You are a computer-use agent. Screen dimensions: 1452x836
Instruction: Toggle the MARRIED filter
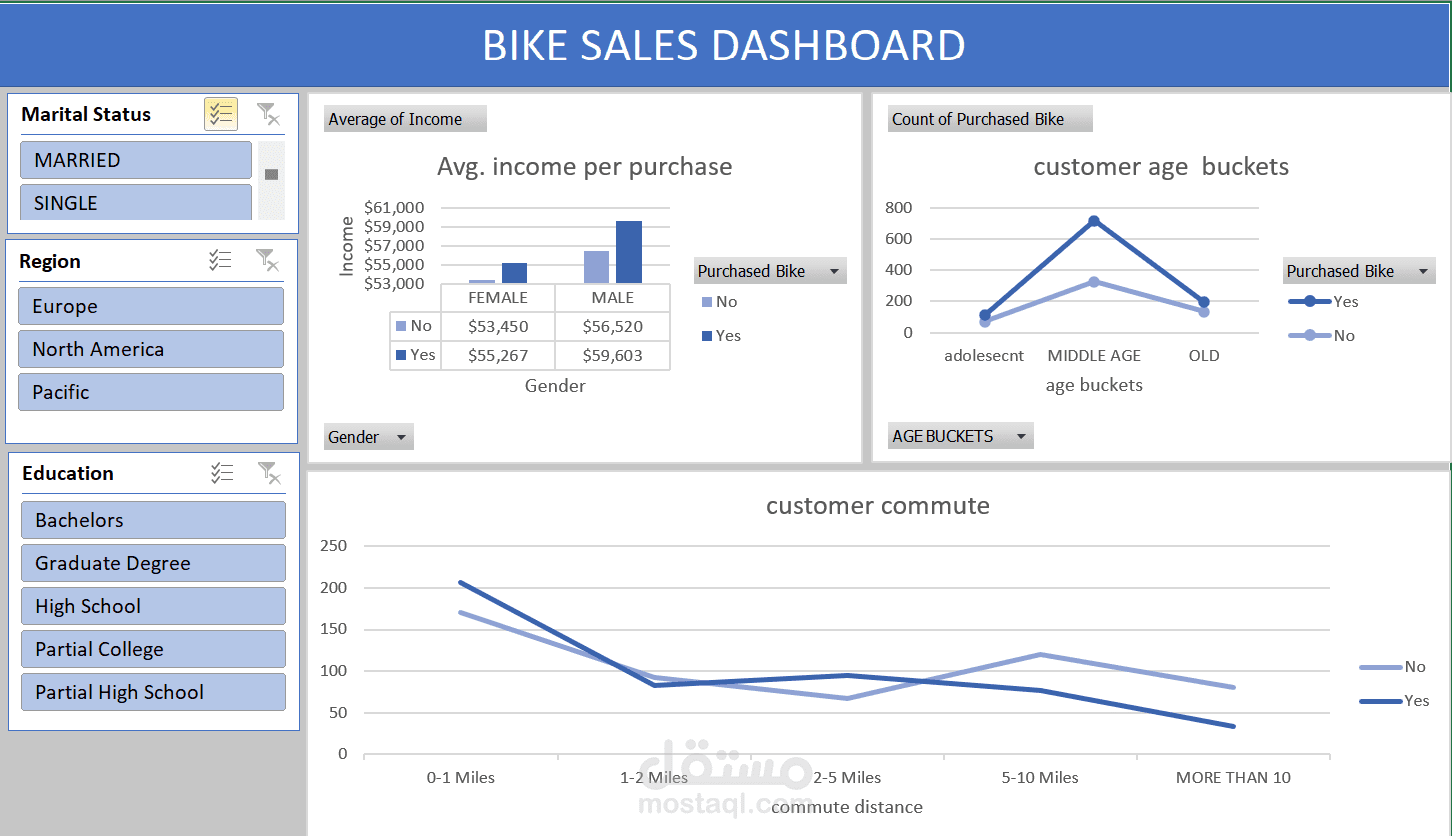135,160
